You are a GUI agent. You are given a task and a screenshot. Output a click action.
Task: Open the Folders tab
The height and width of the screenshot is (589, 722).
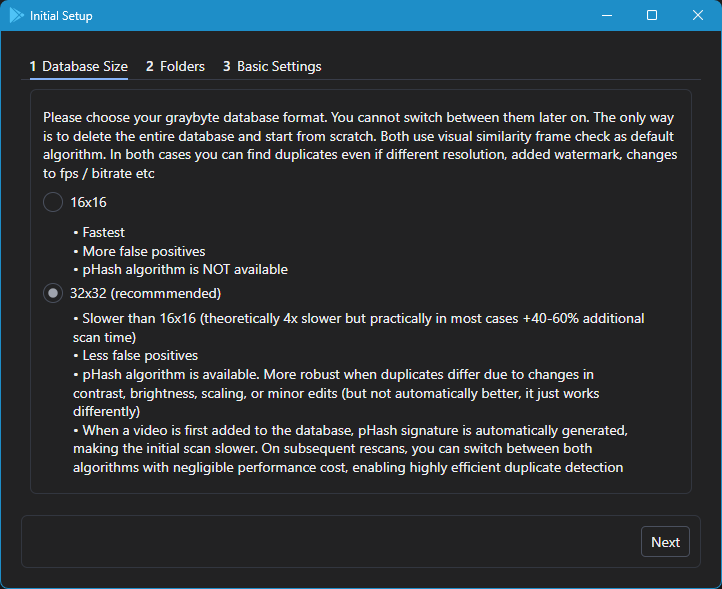[175, 66]
